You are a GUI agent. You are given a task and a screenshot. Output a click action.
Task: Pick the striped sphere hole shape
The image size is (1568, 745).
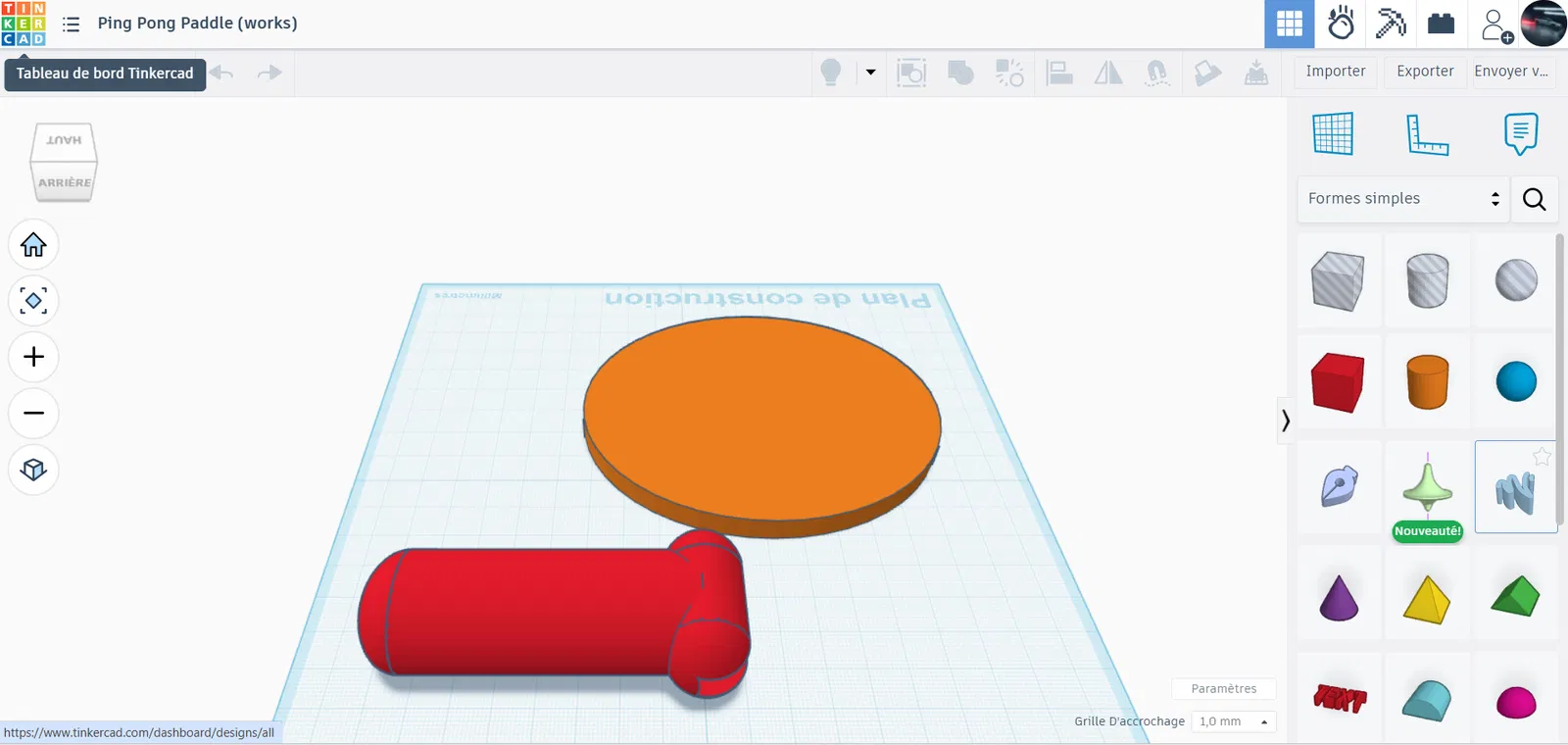click(1516, 280)
